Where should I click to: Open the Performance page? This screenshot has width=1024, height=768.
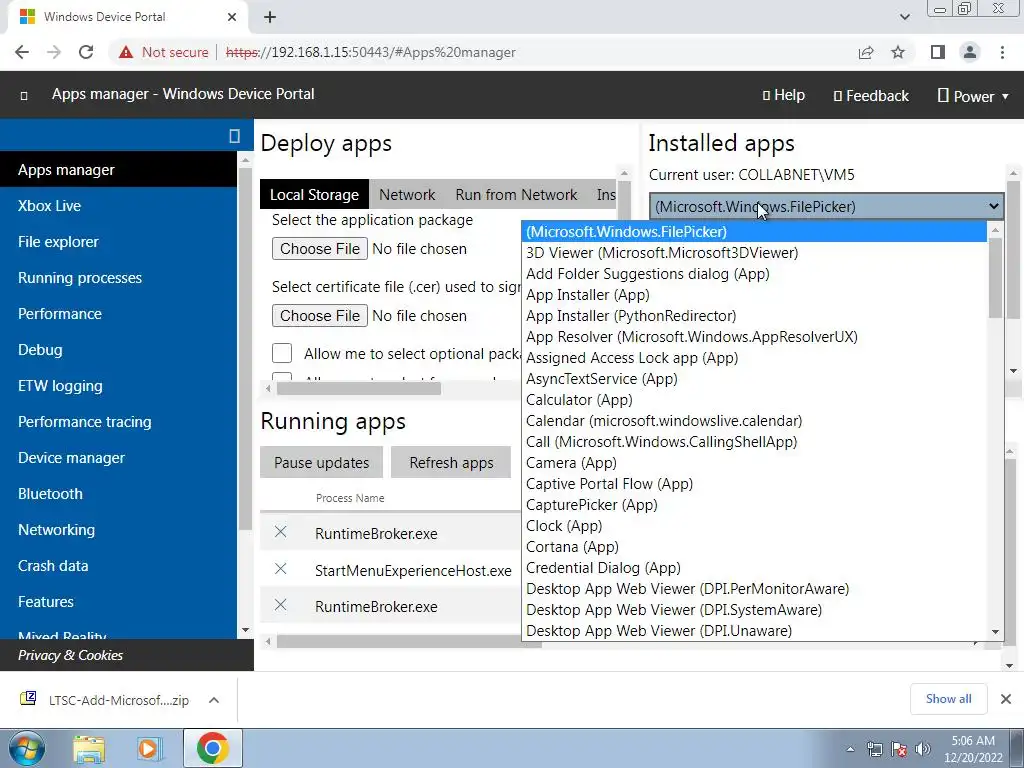(119, 313)
